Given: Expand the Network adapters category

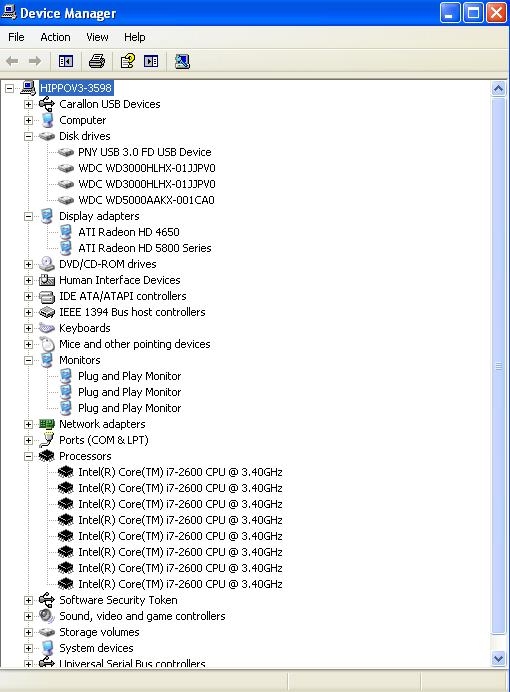Looking at the screenshot, I should [28, 425].
